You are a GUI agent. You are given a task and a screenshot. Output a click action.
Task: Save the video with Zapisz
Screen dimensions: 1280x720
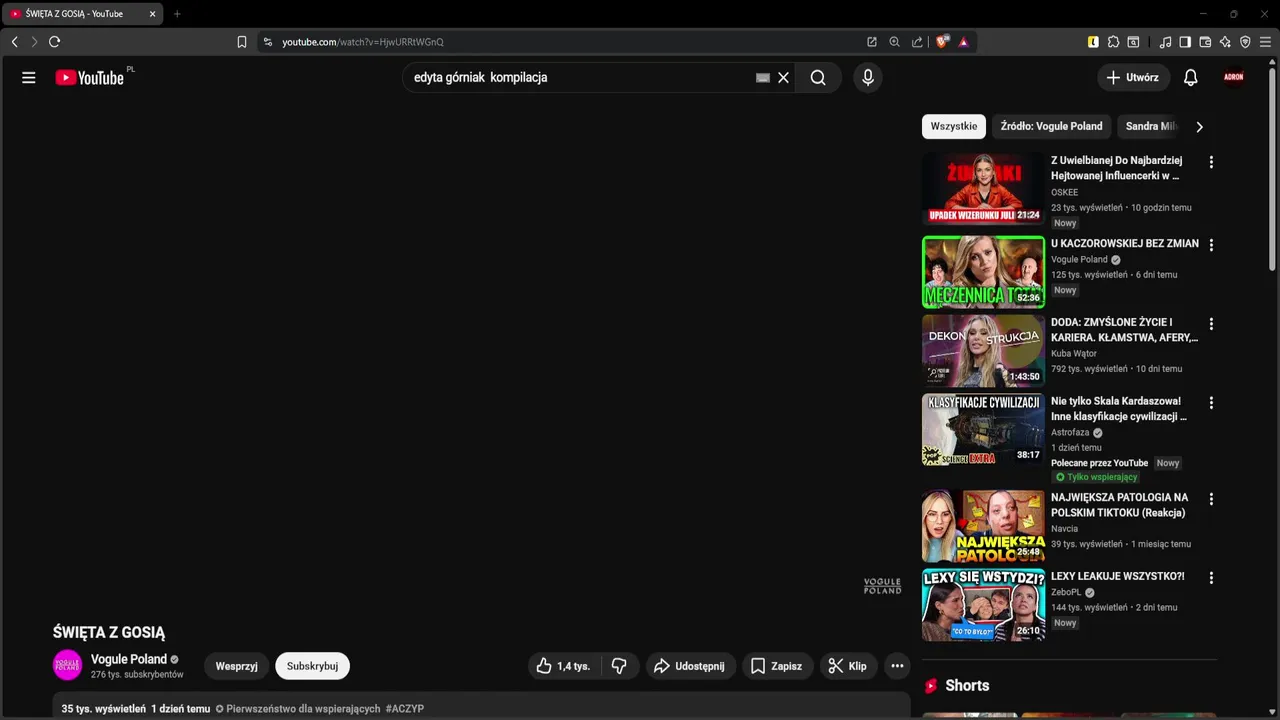(776, 666)
